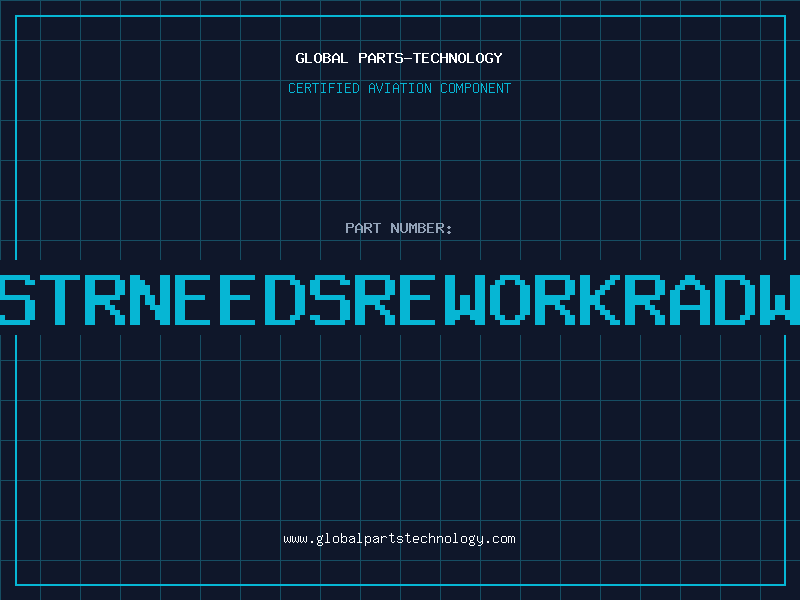Select the letter A in the part number
The width and height of the screenshot is (800, 600).
click(x=689, y=299)
